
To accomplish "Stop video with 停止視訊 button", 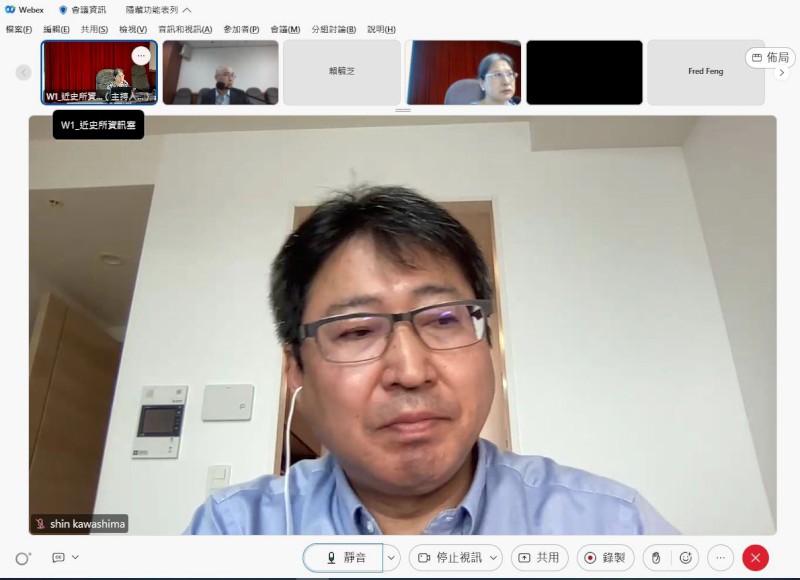I will click(448, 558).
